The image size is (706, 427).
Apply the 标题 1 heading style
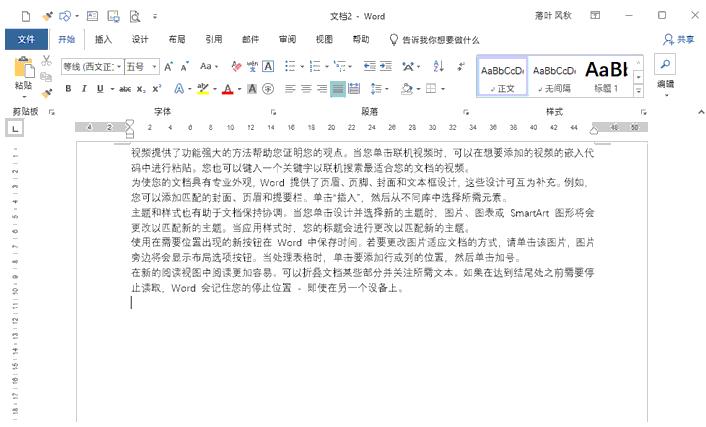(x=606, y=74)
